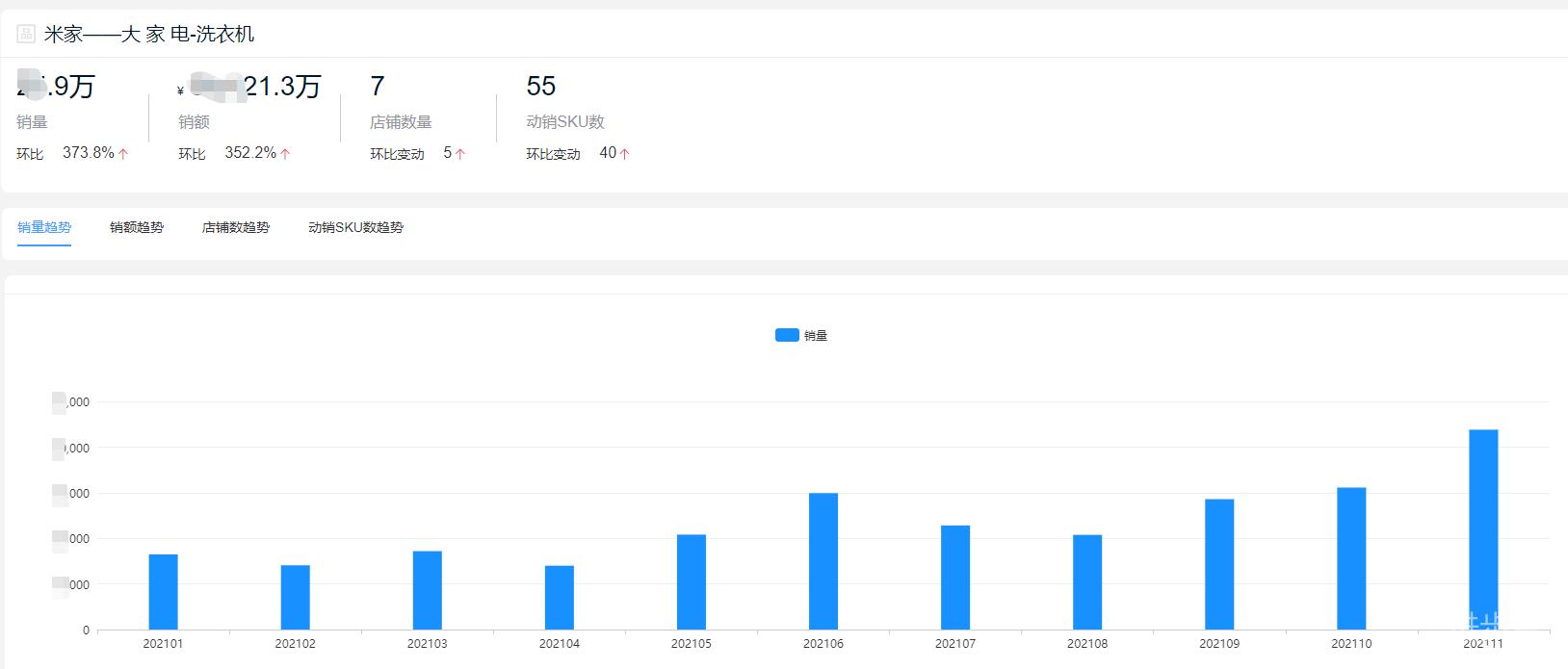The image size is (1568, 669).
Task: Click the 米家——大家电-洗衣机 title
Action: 149,35
